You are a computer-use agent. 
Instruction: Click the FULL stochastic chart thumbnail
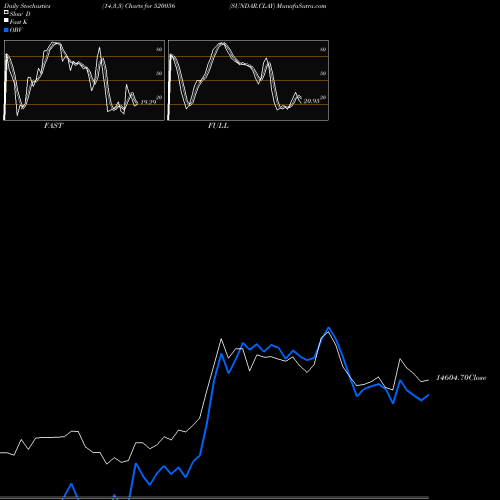(248, 80)
